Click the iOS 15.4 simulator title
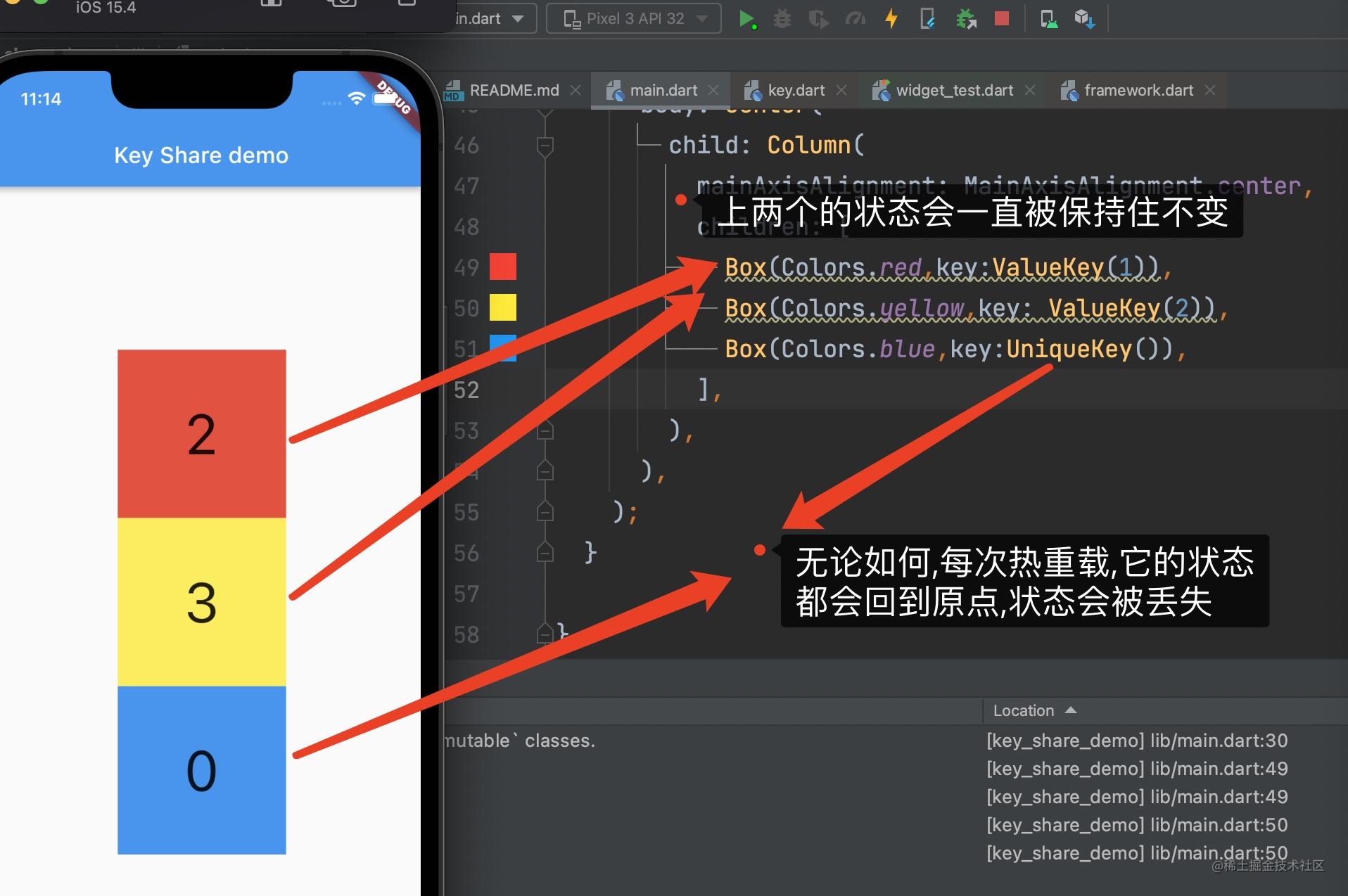Screen dimensions: 1348x896 [106, 8]
